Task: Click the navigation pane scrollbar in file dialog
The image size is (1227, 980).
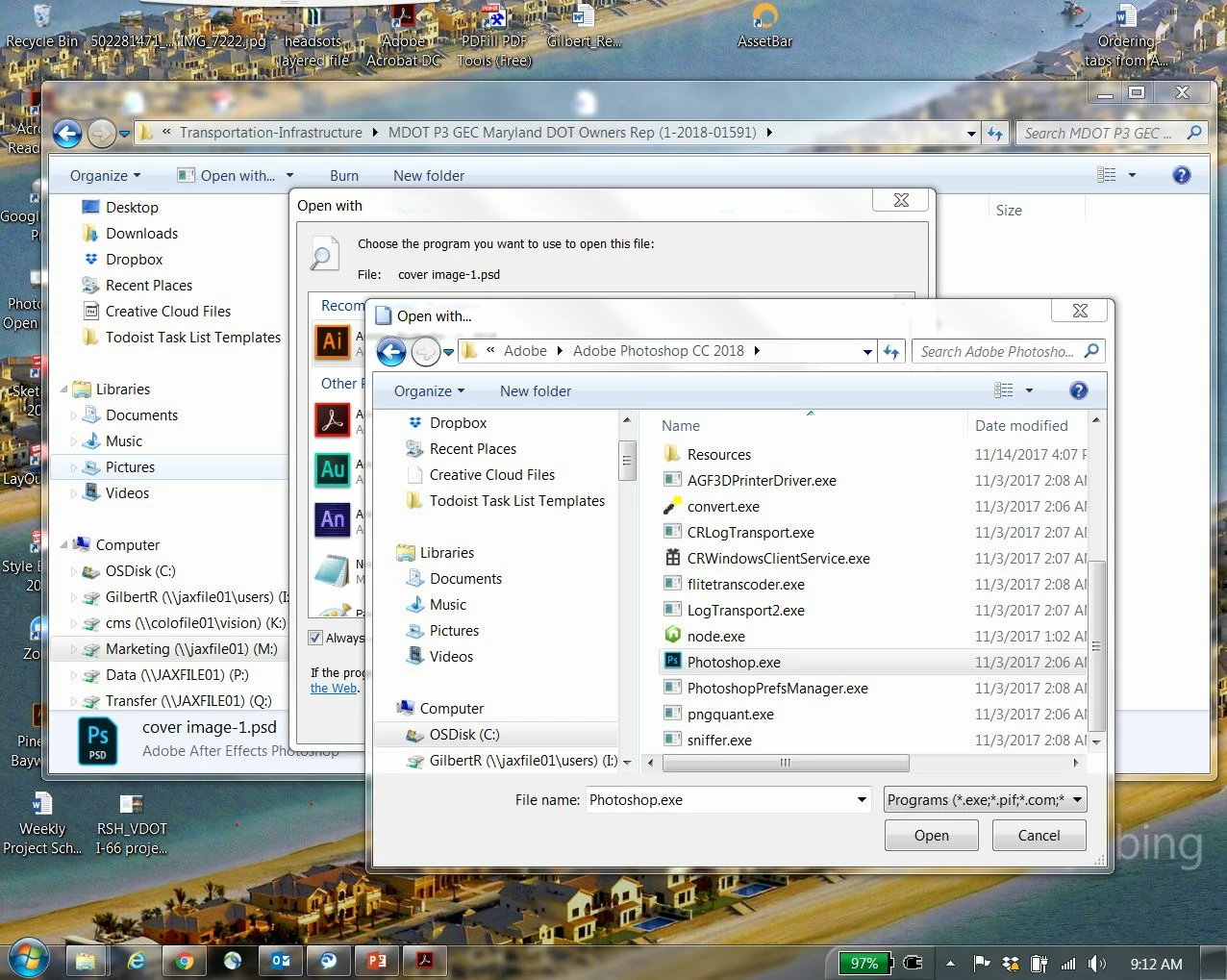Action: [x=627, y=460]
